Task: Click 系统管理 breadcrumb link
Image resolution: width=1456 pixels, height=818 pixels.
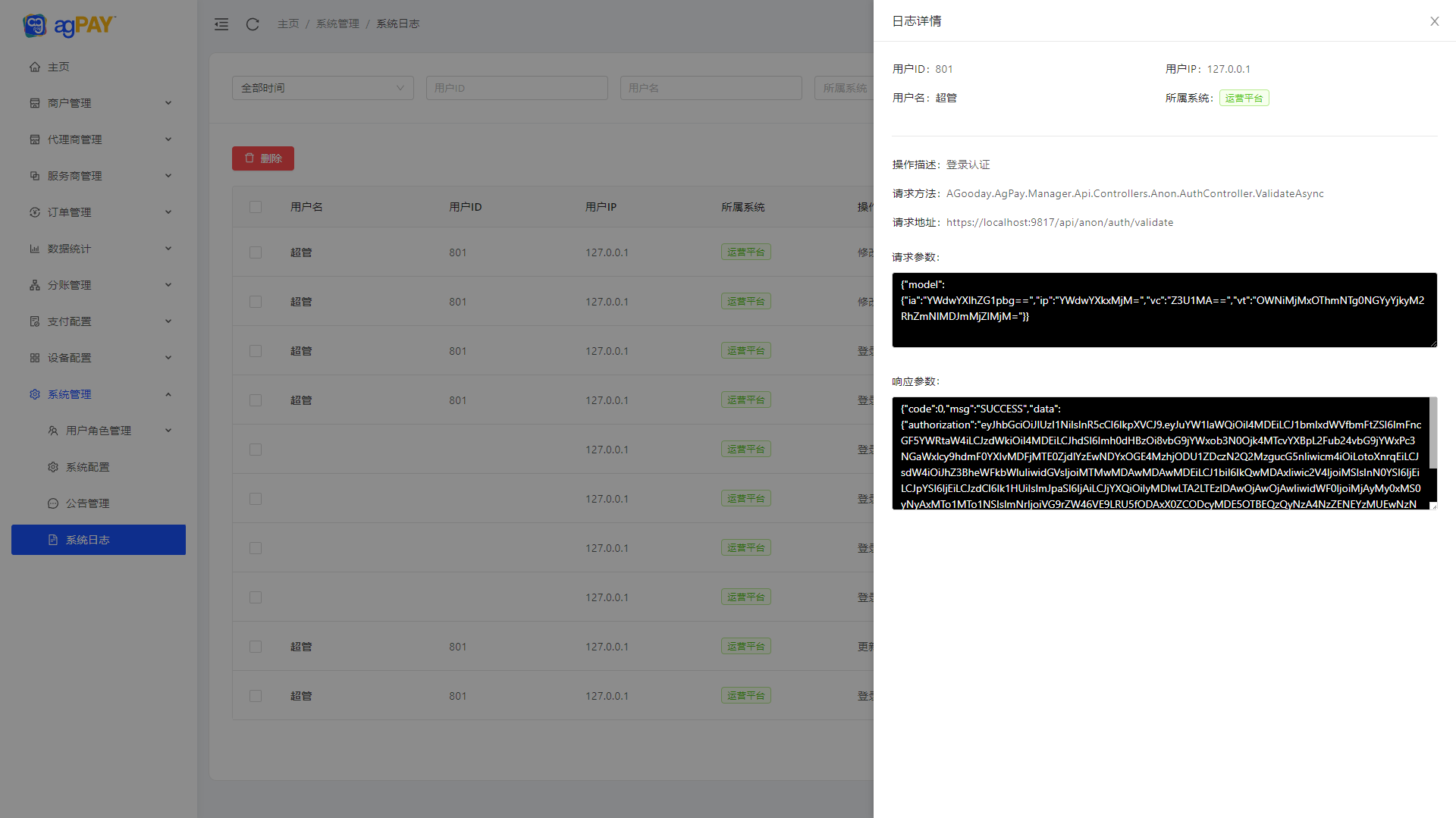Action: [x=337, y=24]
